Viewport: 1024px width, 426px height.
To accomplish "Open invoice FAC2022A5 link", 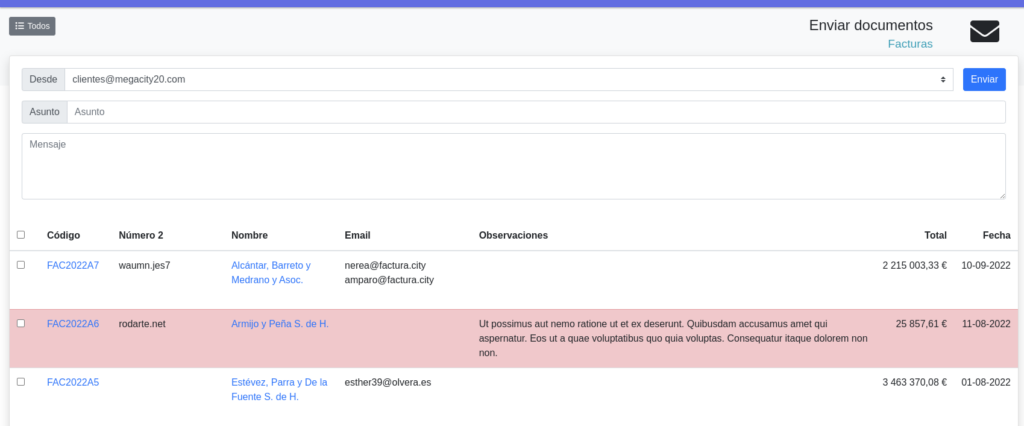I will [x=73, y=382].
